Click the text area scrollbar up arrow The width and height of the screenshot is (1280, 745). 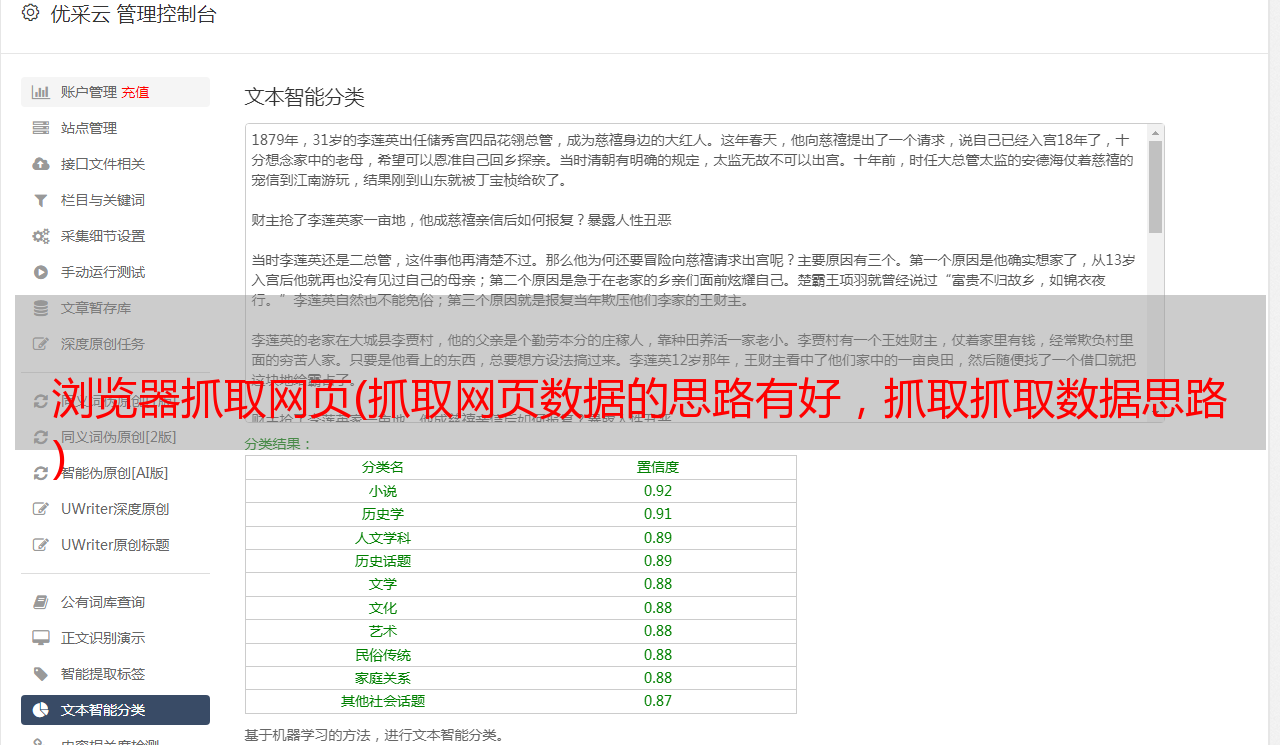pos(1155,132)
